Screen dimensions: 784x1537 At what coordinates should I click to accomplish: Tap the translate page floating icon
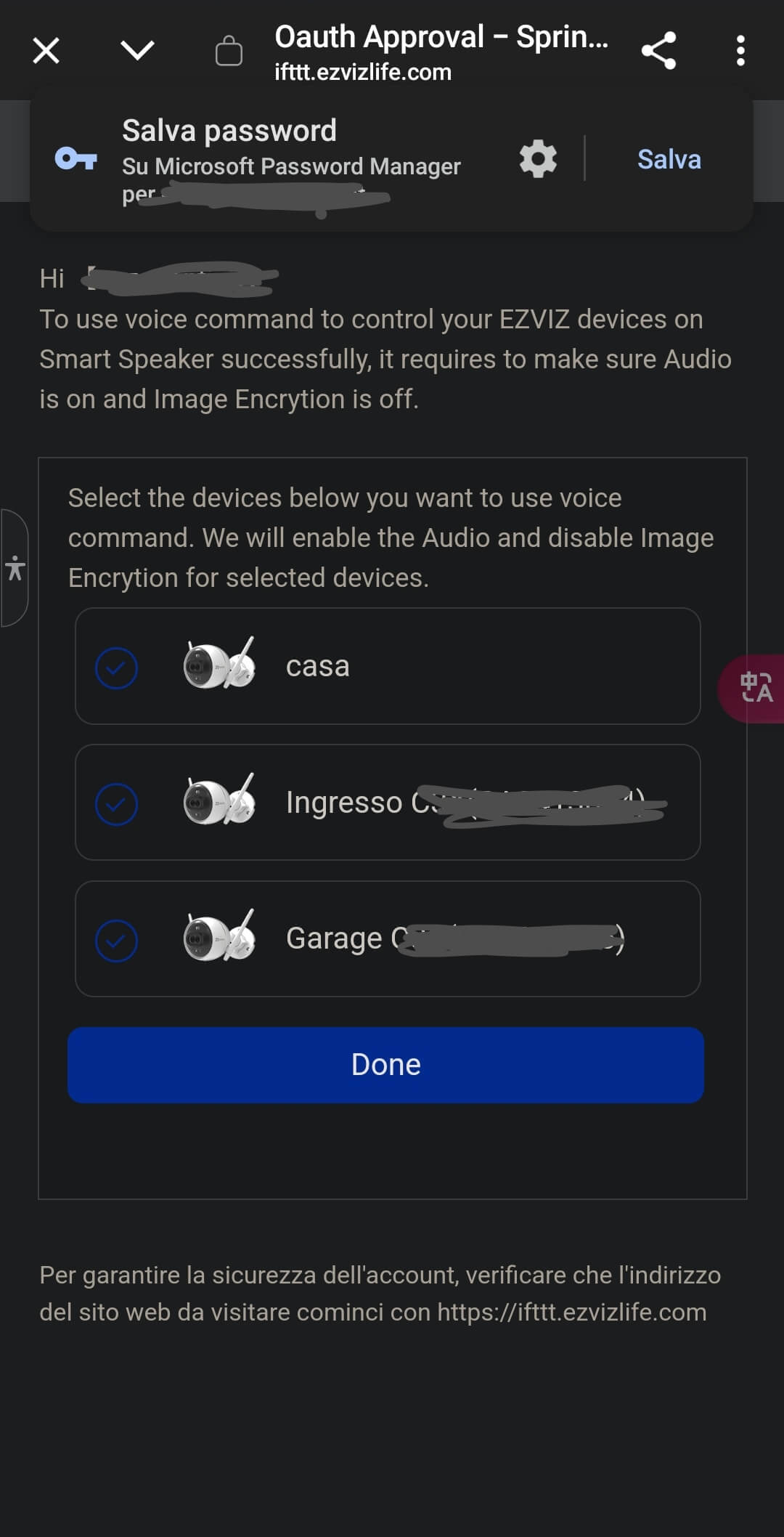(x=755, y=688)
